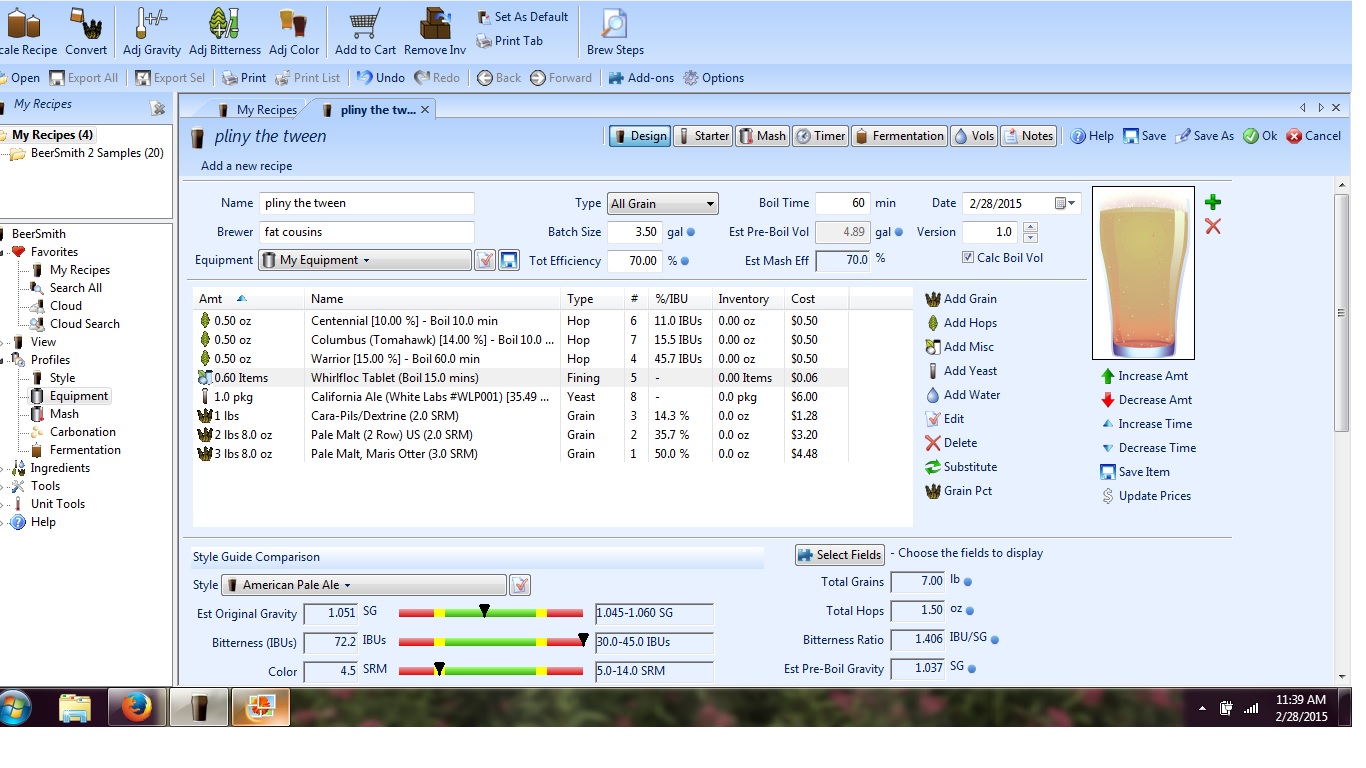This screenshot has height=768, width=1366.
Task: Click Print Tab in the ribbon
Action: point(510,41)
